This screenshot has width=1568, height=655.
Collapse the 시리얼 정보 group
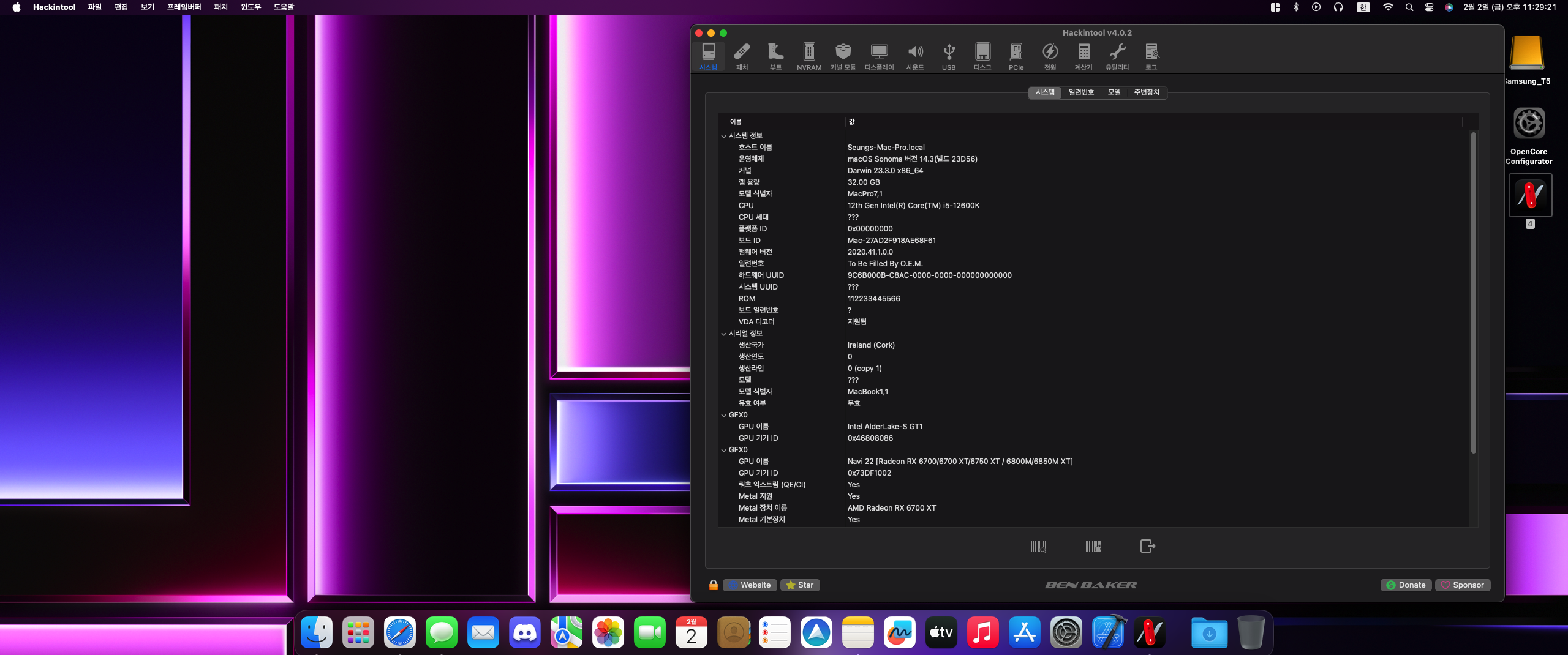pyautogui.click(x=723, y=334)
